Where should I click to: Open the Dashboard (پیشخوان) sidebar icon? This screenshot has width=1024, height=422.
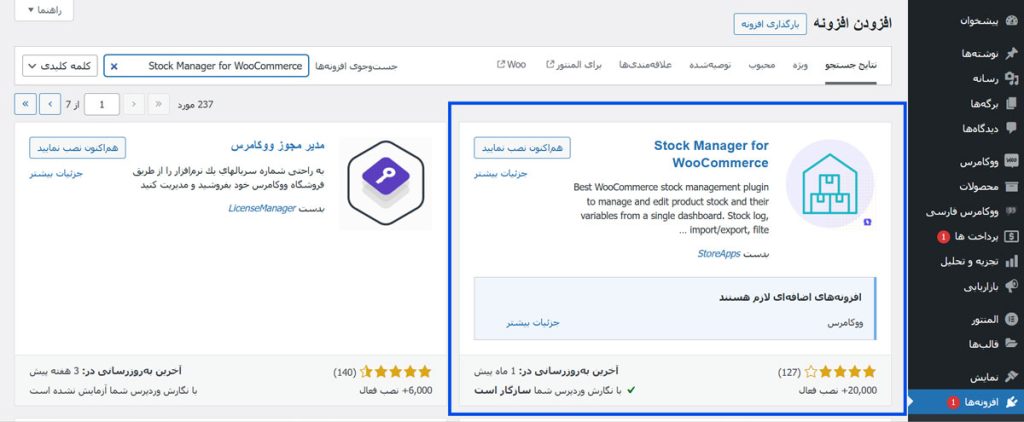[x=1011, y=21]
